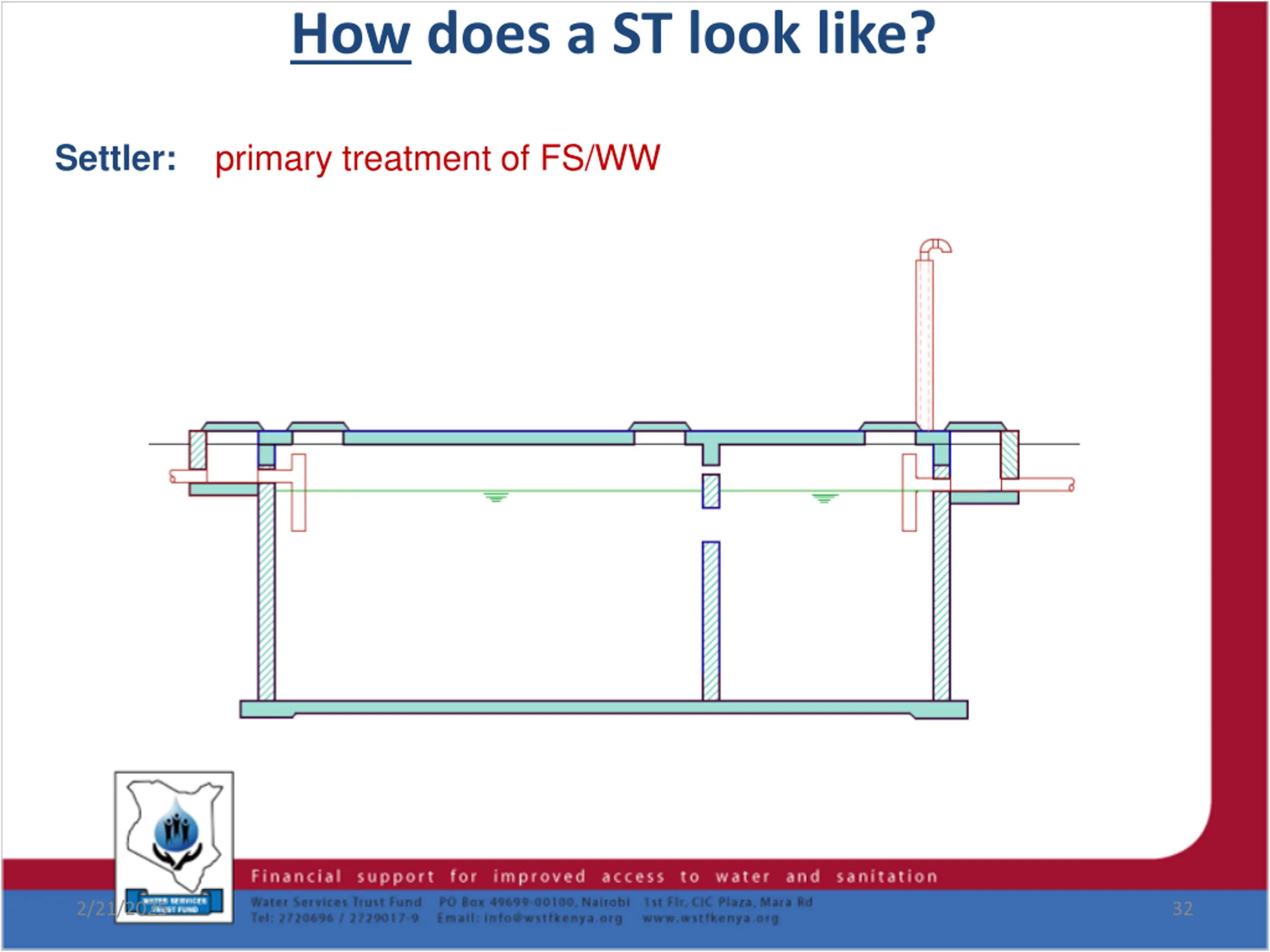Select the "Settler:" heading text
This screenshot has height=952, width=1270.
116,158
